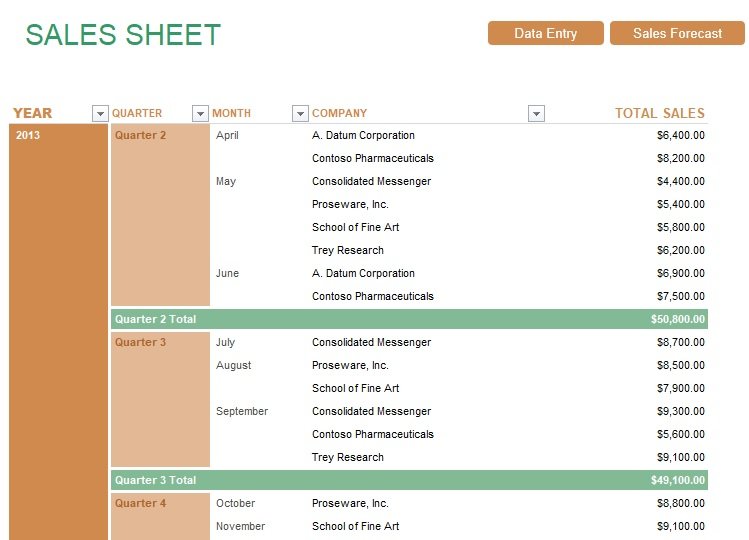Open the COMPANY column filter dropdown
This screenshot has height=540, width=749.
pyautogui.click(x=536, y=114)
